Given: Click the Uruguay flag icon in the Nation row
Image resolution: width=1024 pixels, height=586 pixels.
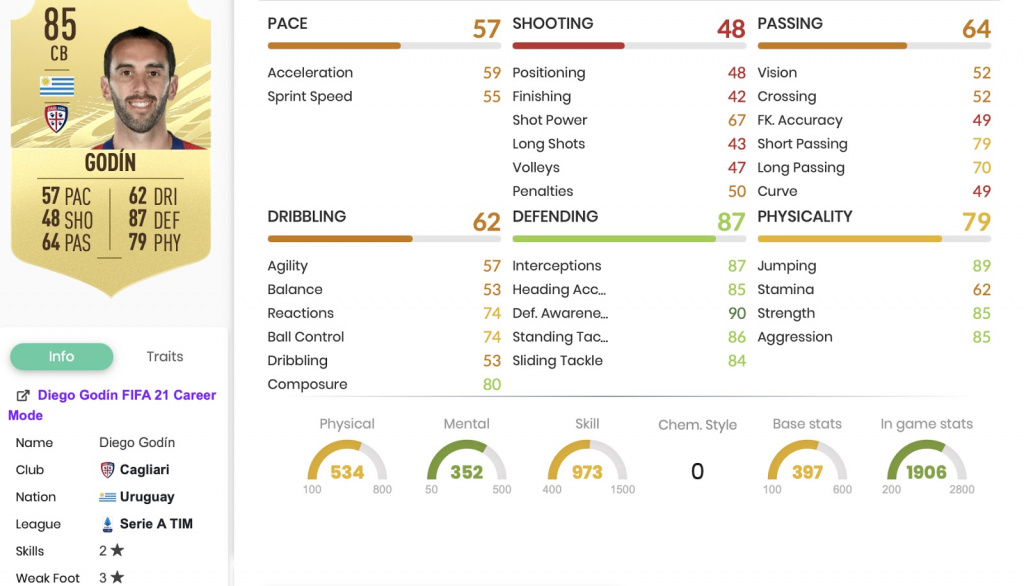Looking at the screenshot, I should point(107,497).
